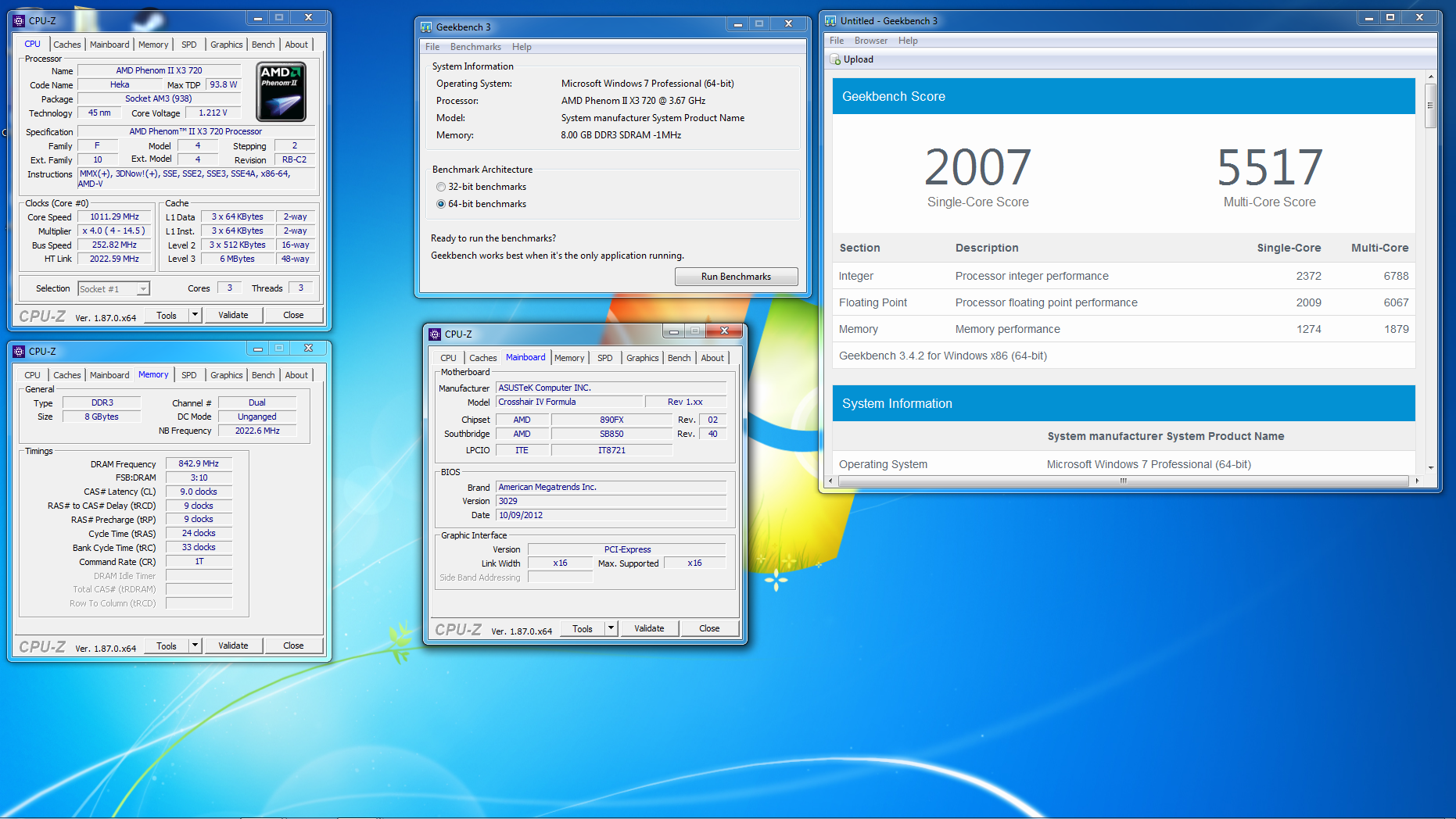
Task: Click vertical scrollbar thumb in Geekbench results
Action: pyautogui.click(x=1430, y=106)
